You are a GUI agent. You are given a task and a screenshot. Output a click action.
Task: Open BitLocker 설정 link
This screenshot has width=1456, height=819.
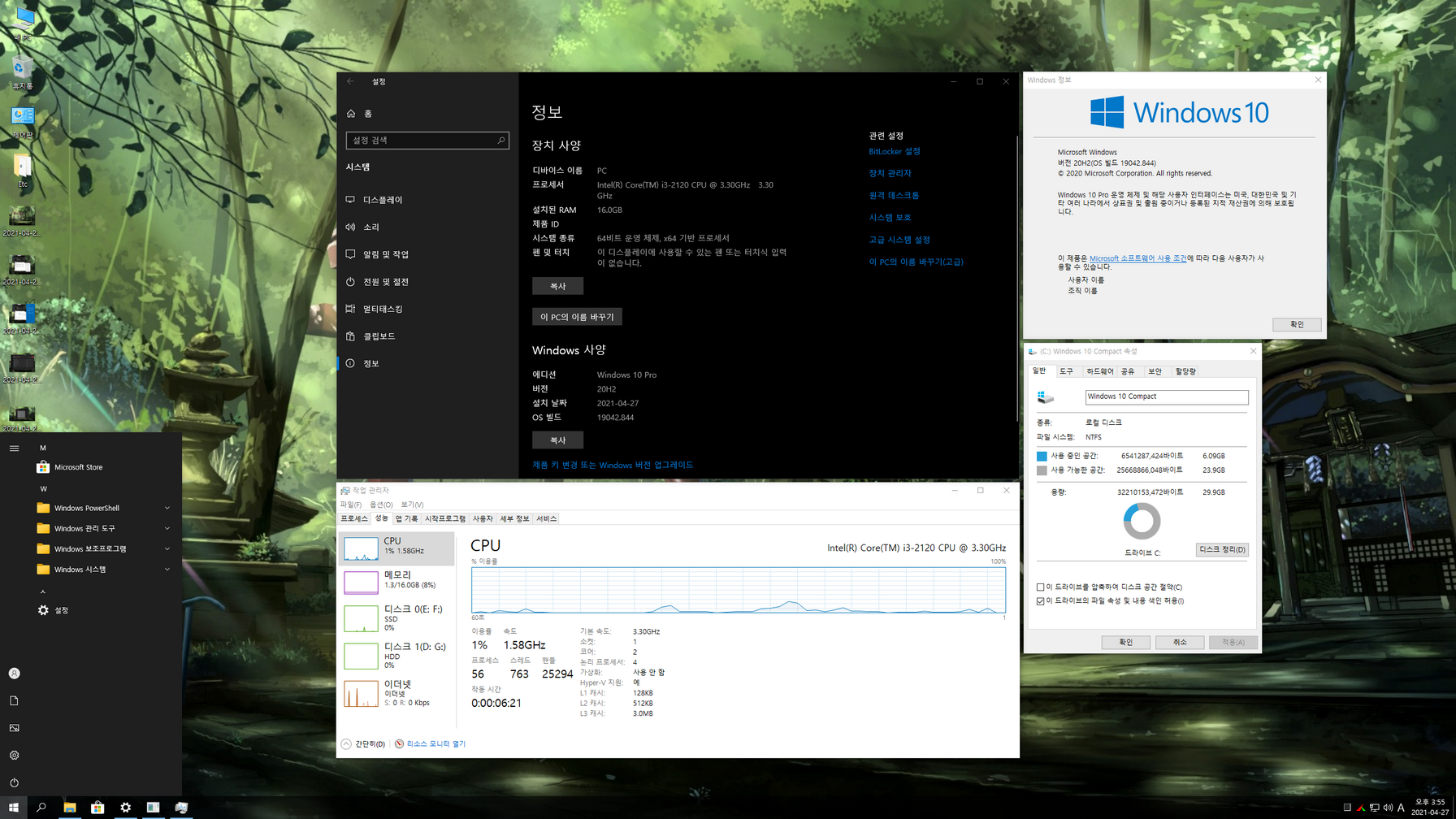(x=895, y=151)
